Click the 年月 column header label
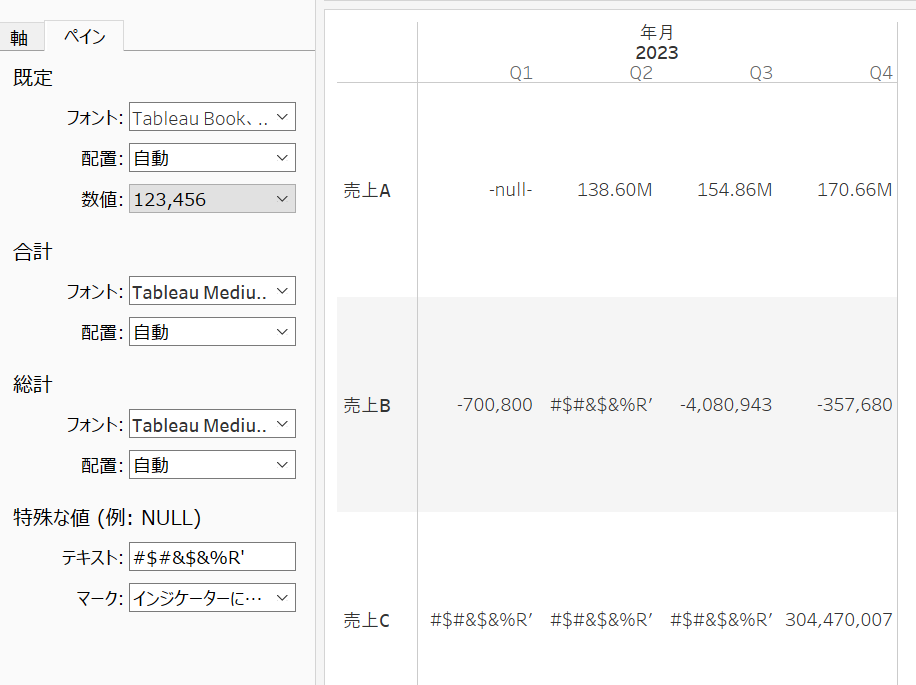 [657, 32]
